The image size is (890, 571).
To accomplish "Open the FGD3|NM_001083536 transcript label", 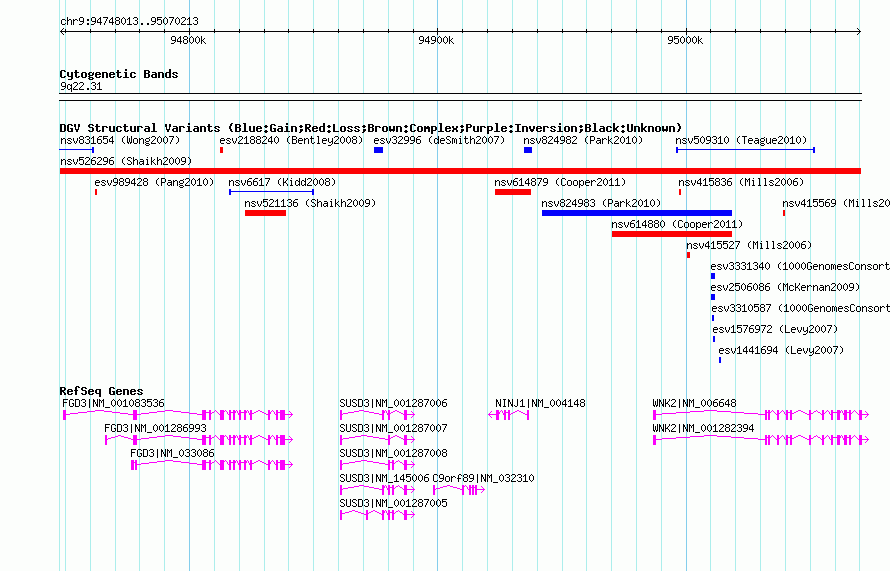I will [x=114, y=403].
